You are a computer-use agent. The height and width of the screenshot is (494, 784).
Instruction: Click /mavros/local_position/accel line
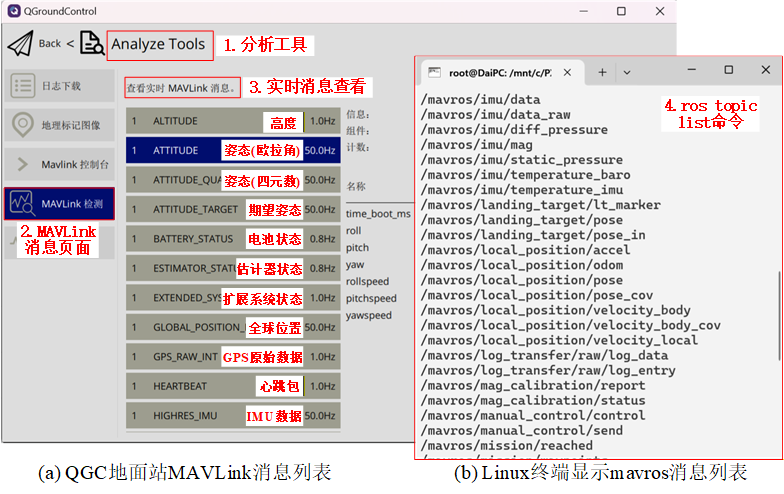pyautogui.click(x=526, y=250)
